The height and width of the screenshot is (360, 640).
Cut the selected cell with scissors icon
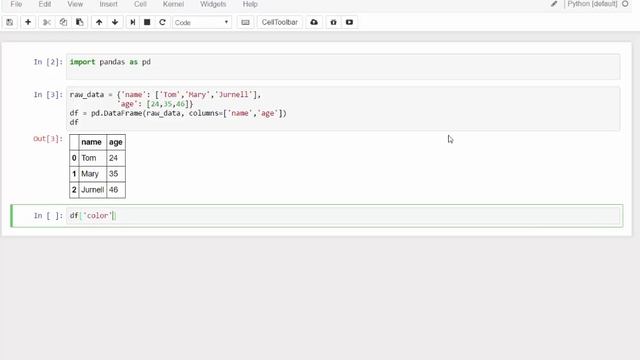[47, 22]
